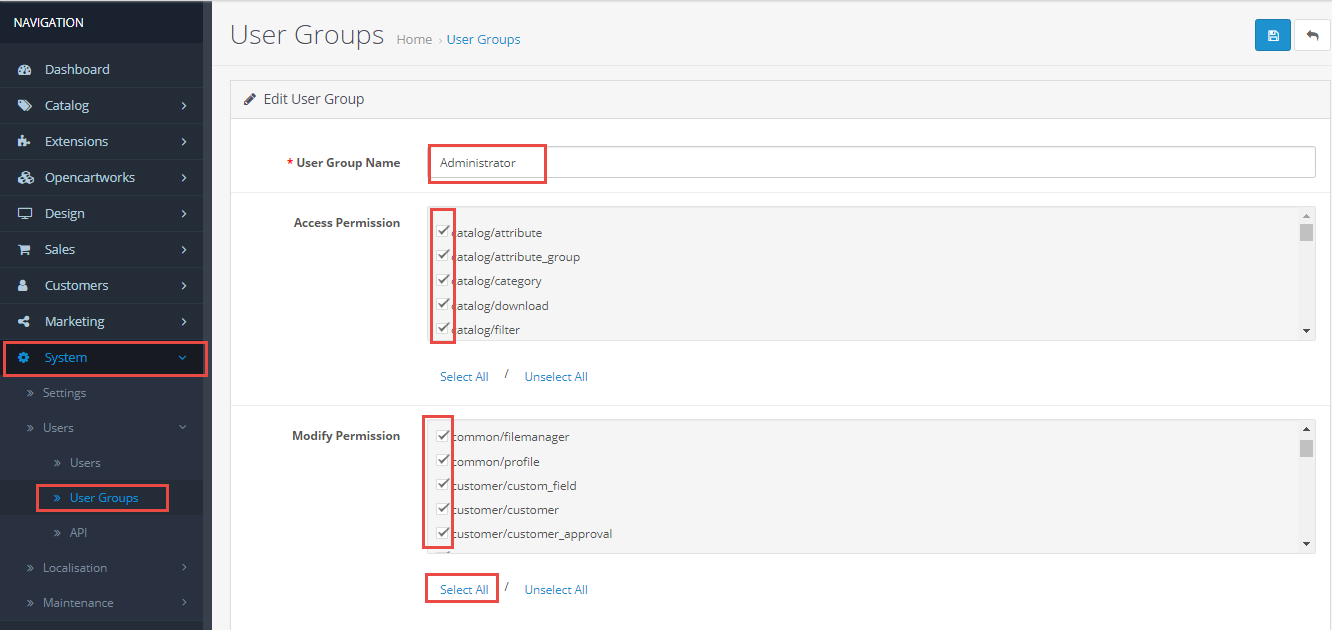Viewport: 1332px width, 630px height.
Task: Expand the Customers menu chevron
Action: tap(184, 286)
